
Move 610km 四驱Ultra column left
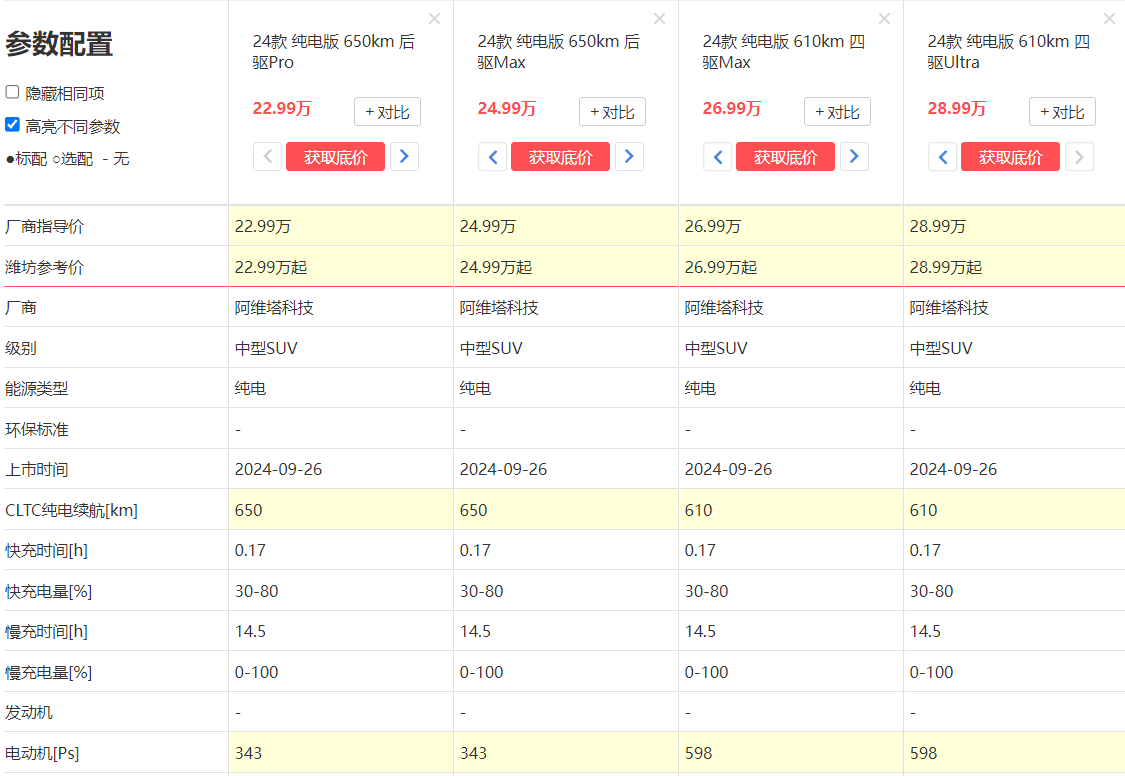click(943, 157)
